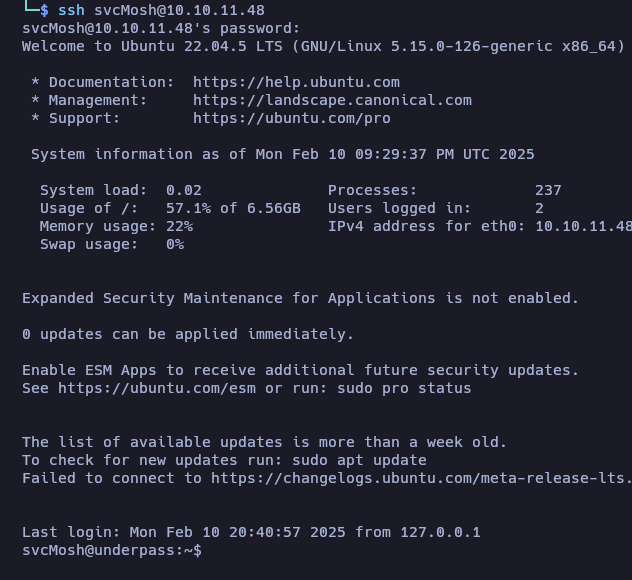
Task: Click the svcMosh@10.10.11.48 ssh target
Action: pos(179,10)
